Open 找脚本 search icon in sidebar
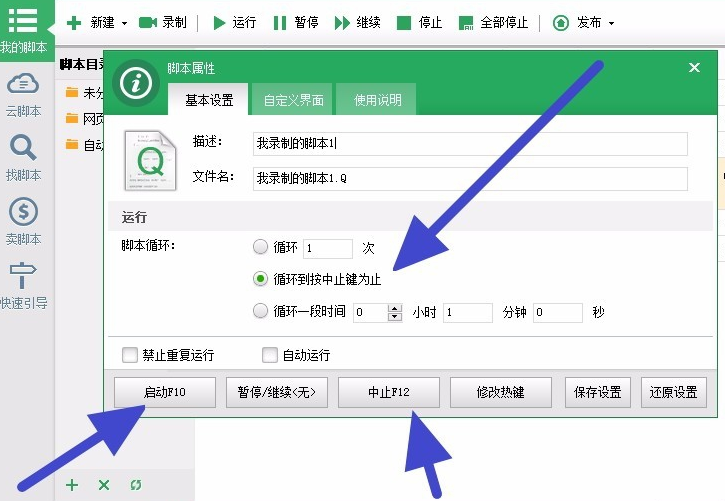 pos(23,148)
